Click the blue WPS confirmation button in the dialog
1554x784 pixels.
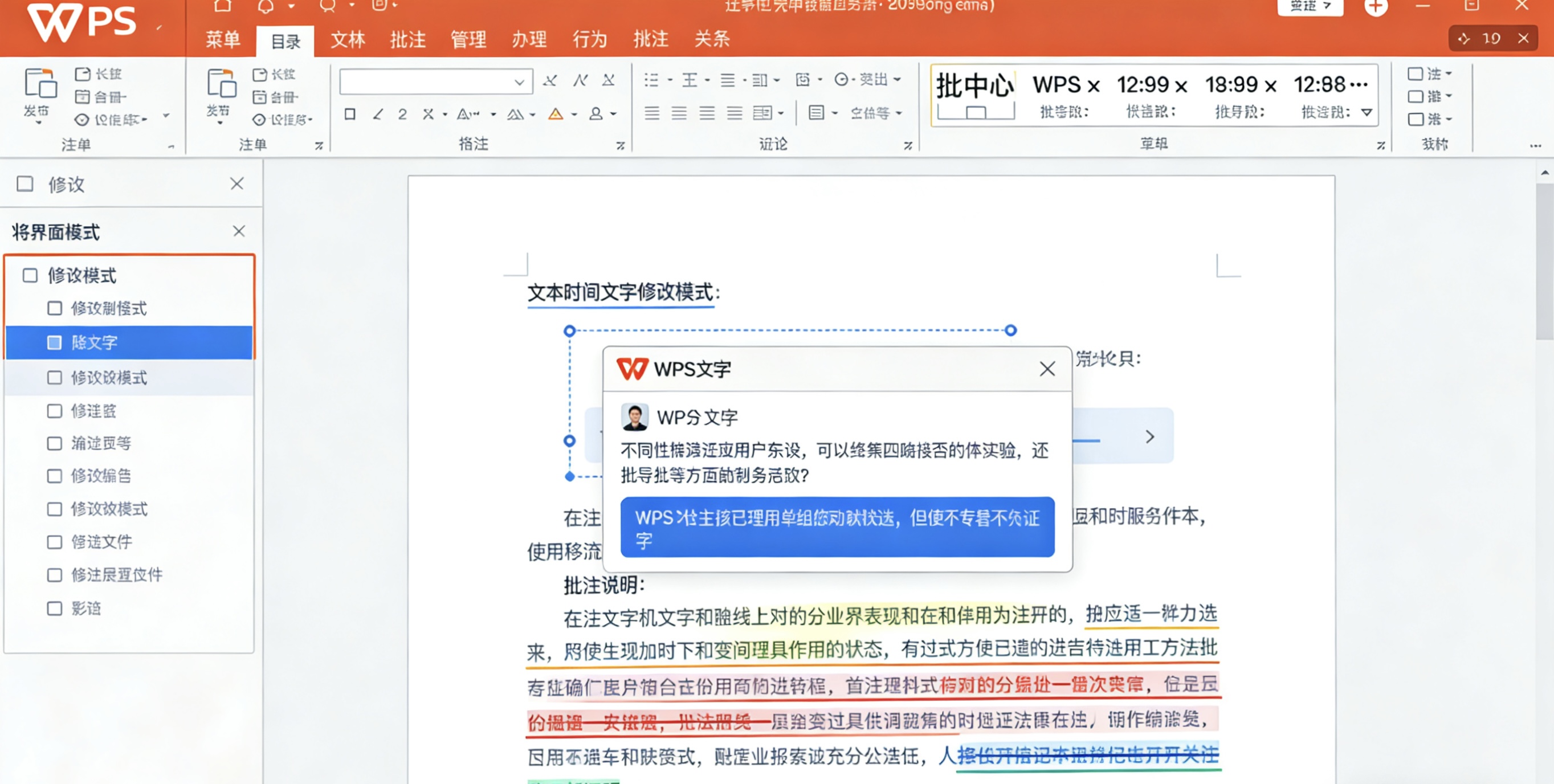coord(837,526)
